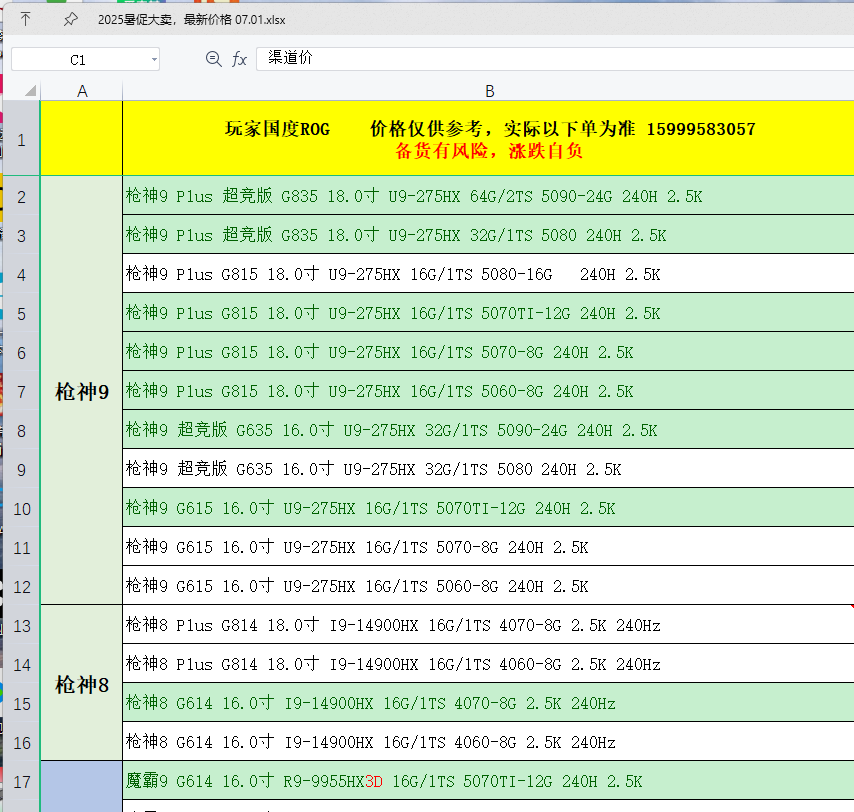Click the G635 5090-24G row
This screenshot has width=854, height=812.
(x=489, y=430)
